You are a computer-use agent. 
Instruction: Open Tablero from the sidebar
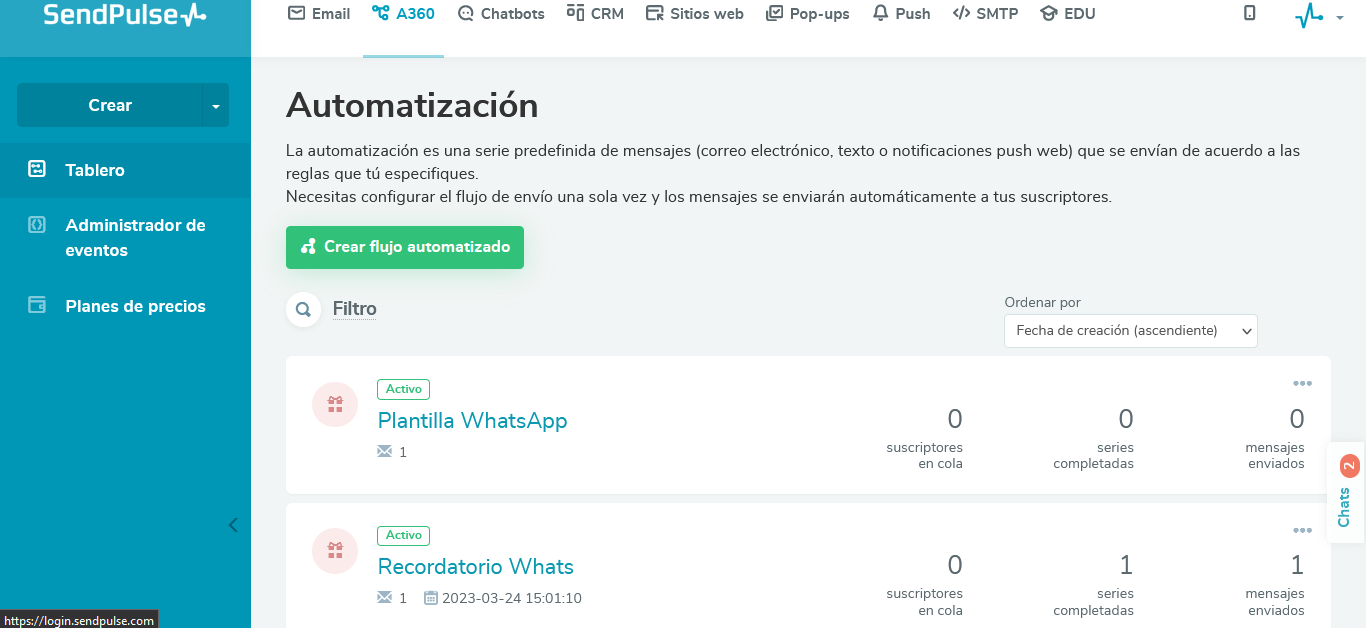coord(95,169)
